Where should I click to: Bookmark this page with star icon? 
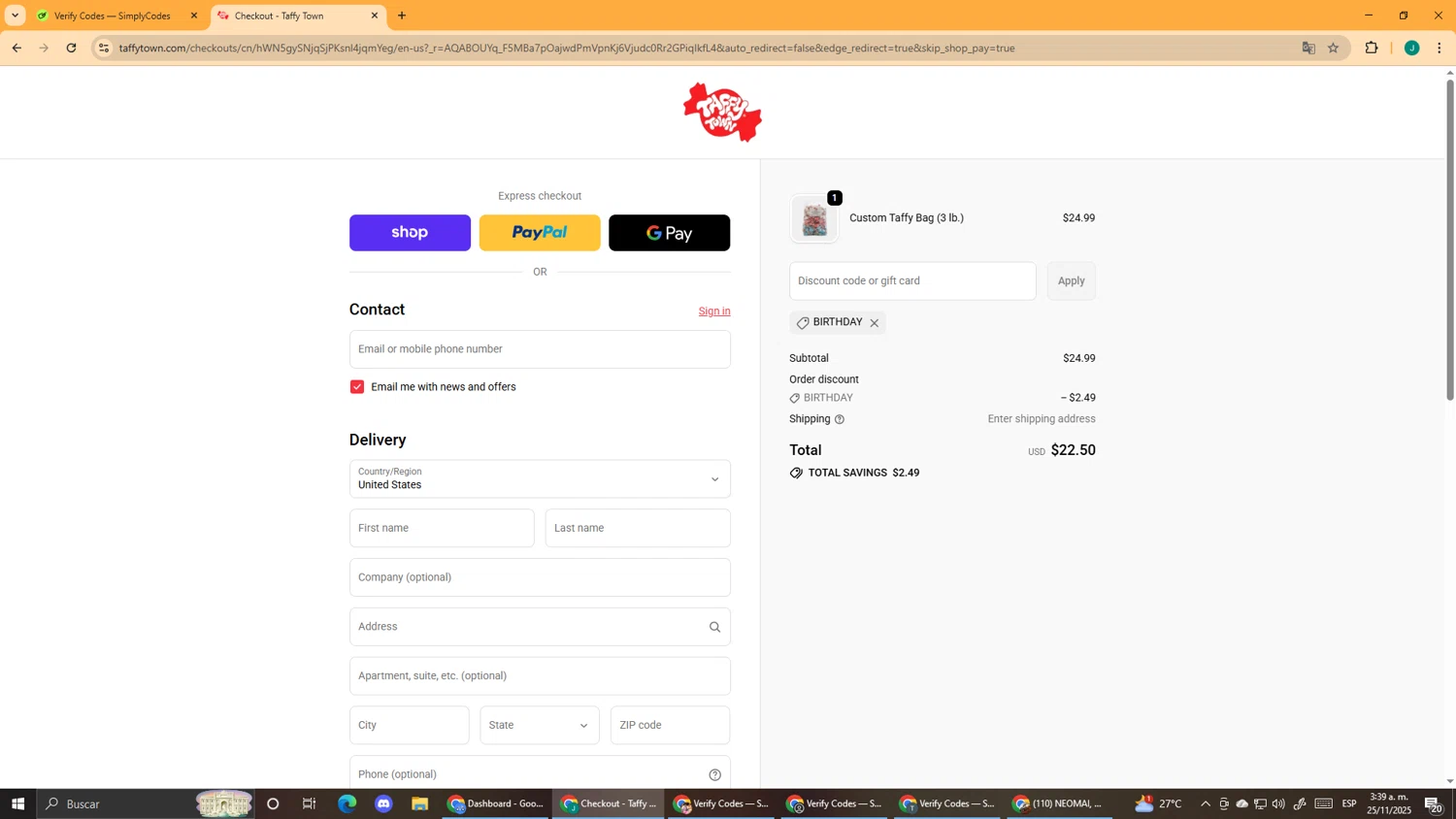(1334, 48)
